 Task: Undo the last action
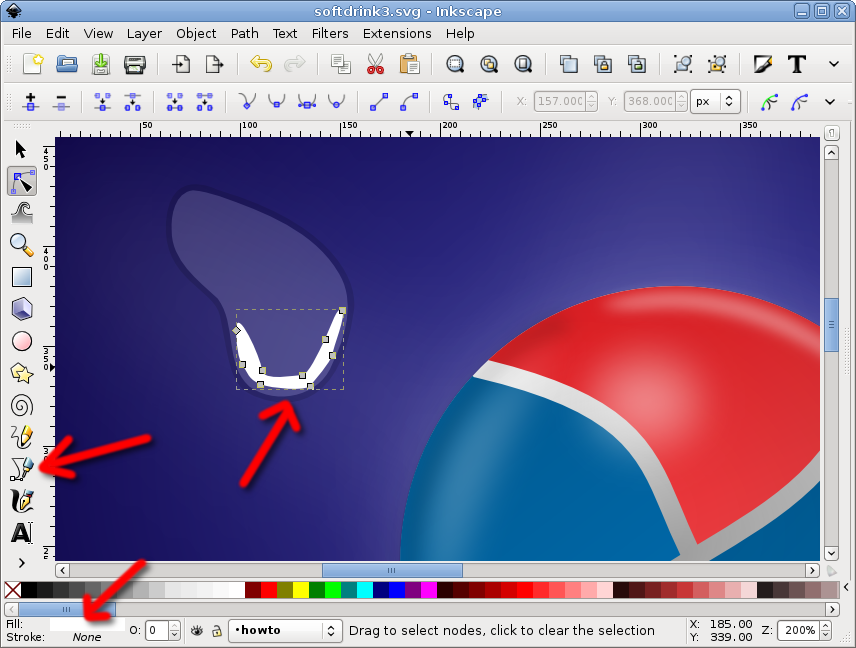click(x=261, y=64)
